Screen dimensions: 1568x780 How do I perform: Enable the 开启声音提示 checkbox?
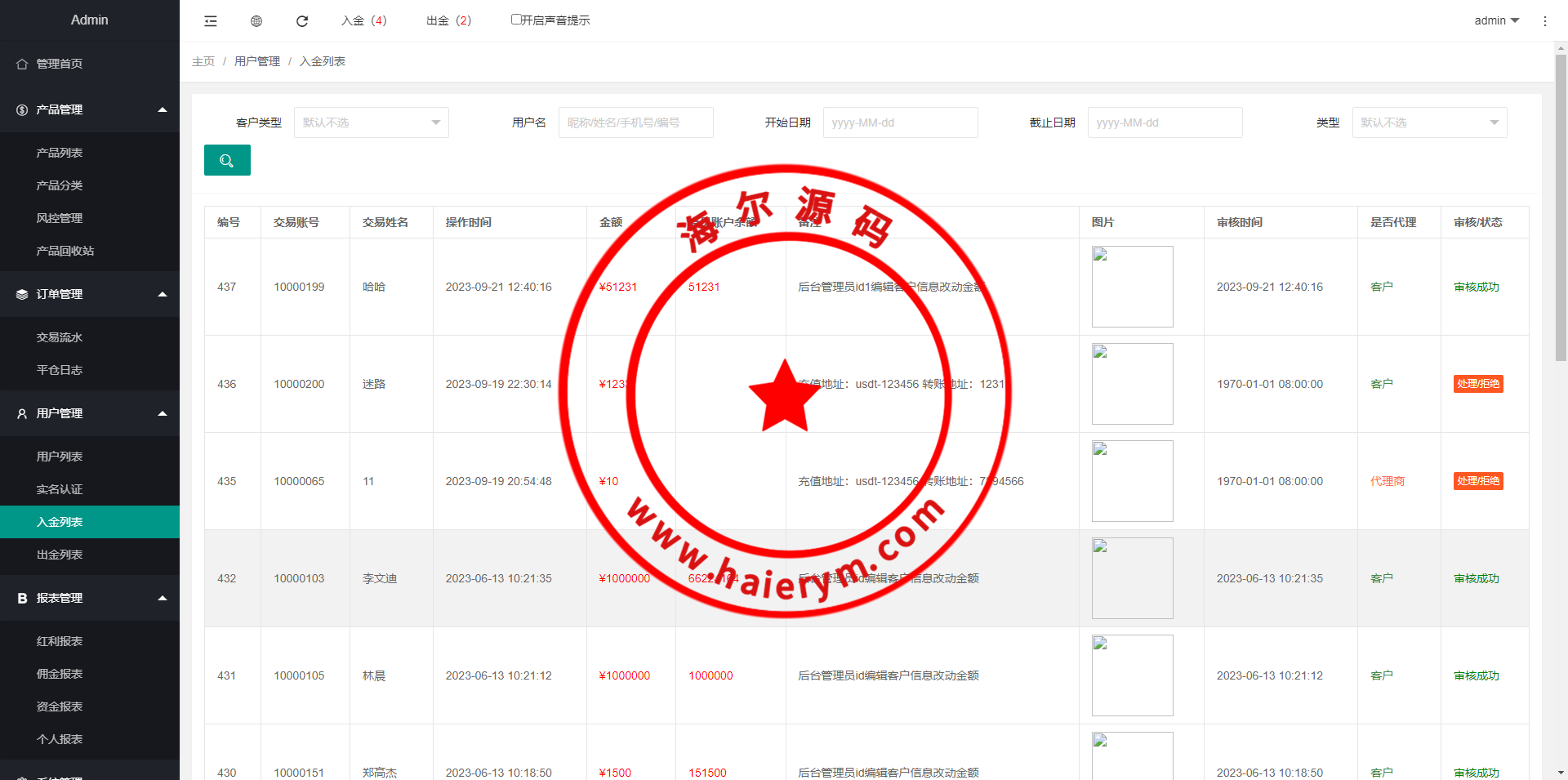point(516,20)
